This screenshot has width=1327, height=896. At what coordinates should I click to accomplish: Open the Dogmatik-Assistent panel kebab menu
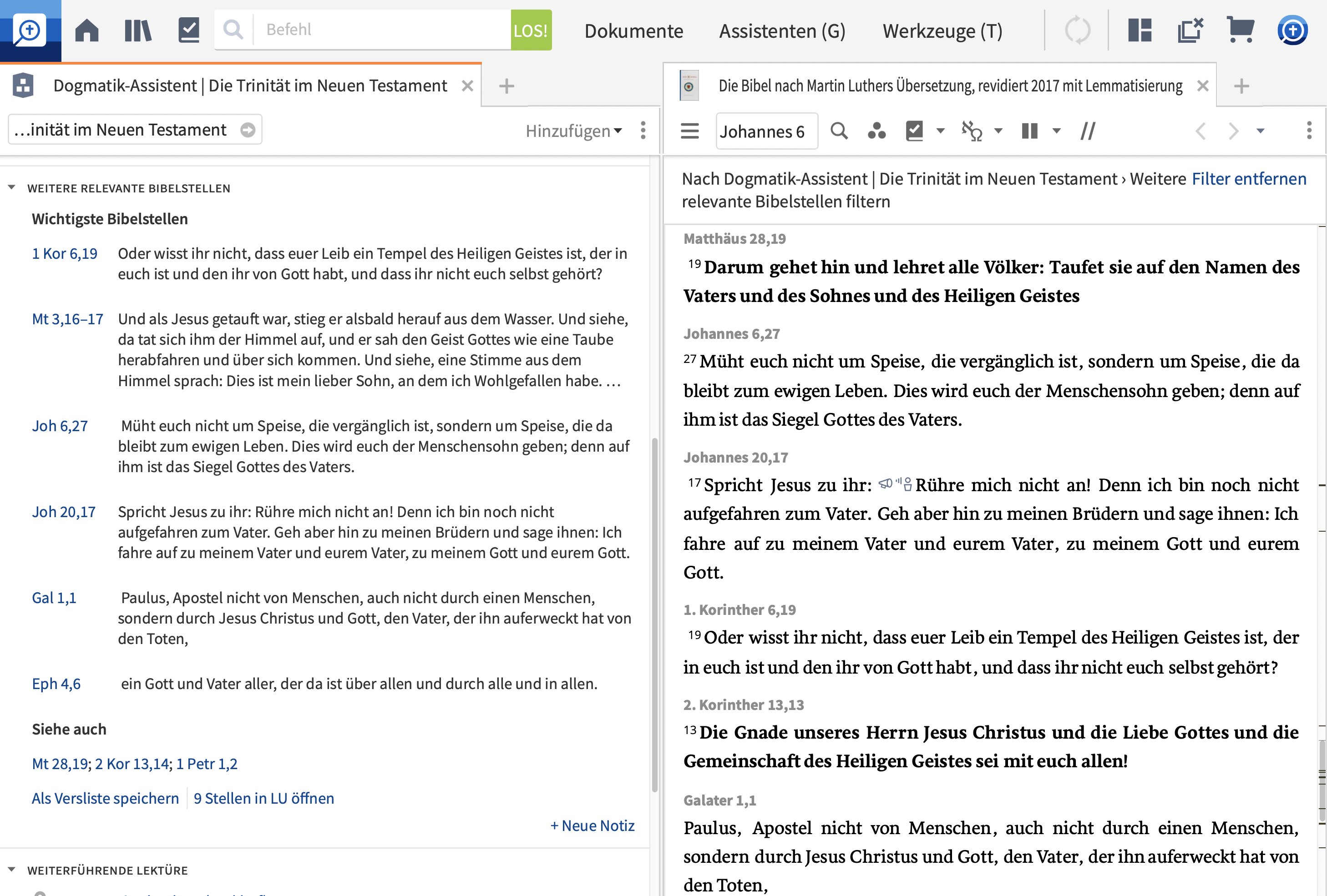643,131
